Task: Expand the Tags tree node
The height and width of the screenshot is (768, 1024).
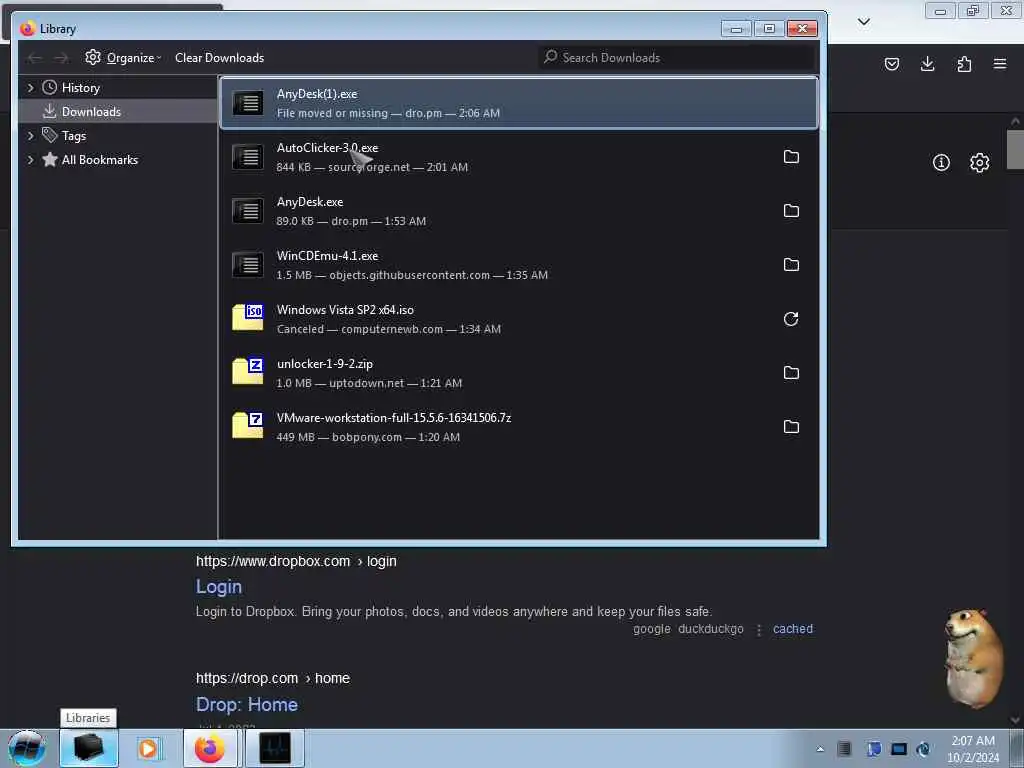Action: click(30, 135)
